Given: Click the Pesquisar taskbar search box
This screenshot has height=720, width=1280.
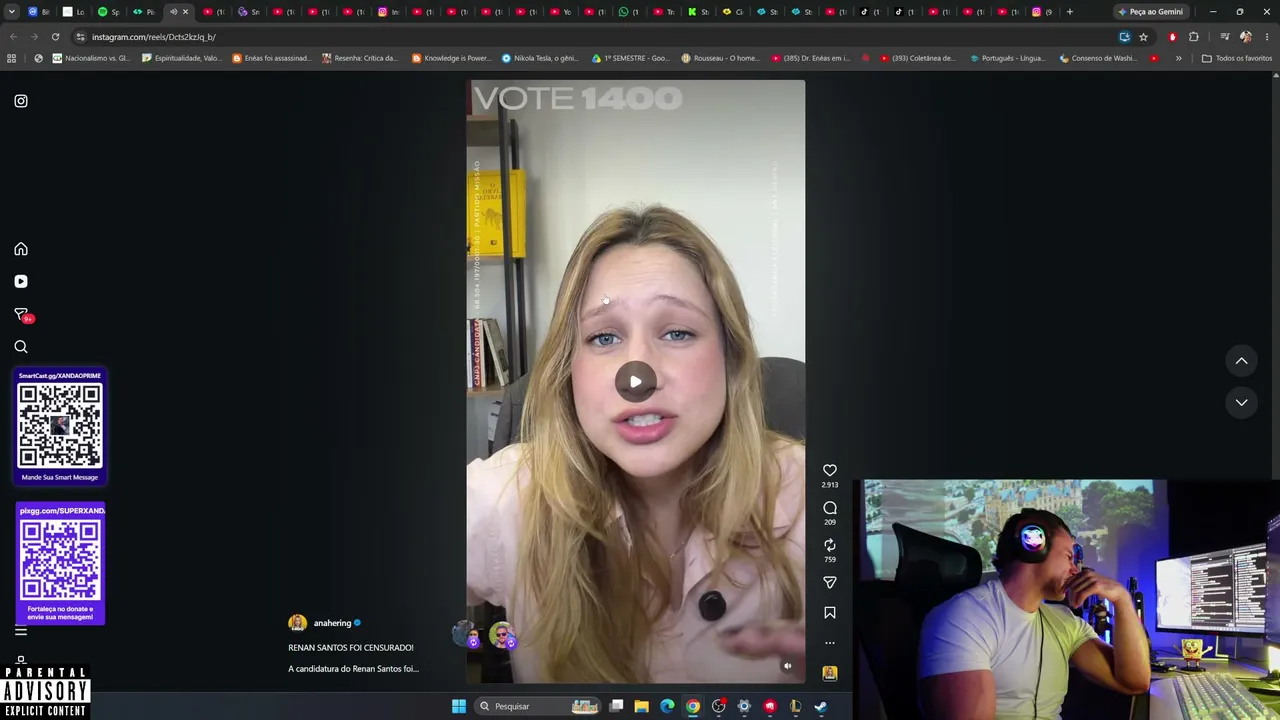Looking at the screenshot, I should [538, 706].
